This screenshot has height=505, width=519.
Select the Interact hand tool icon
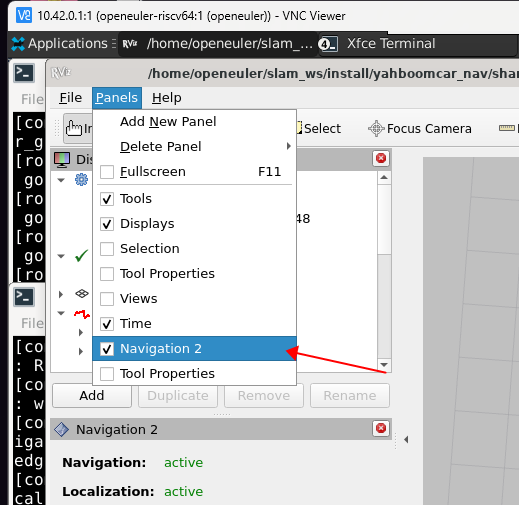[74, 128]
